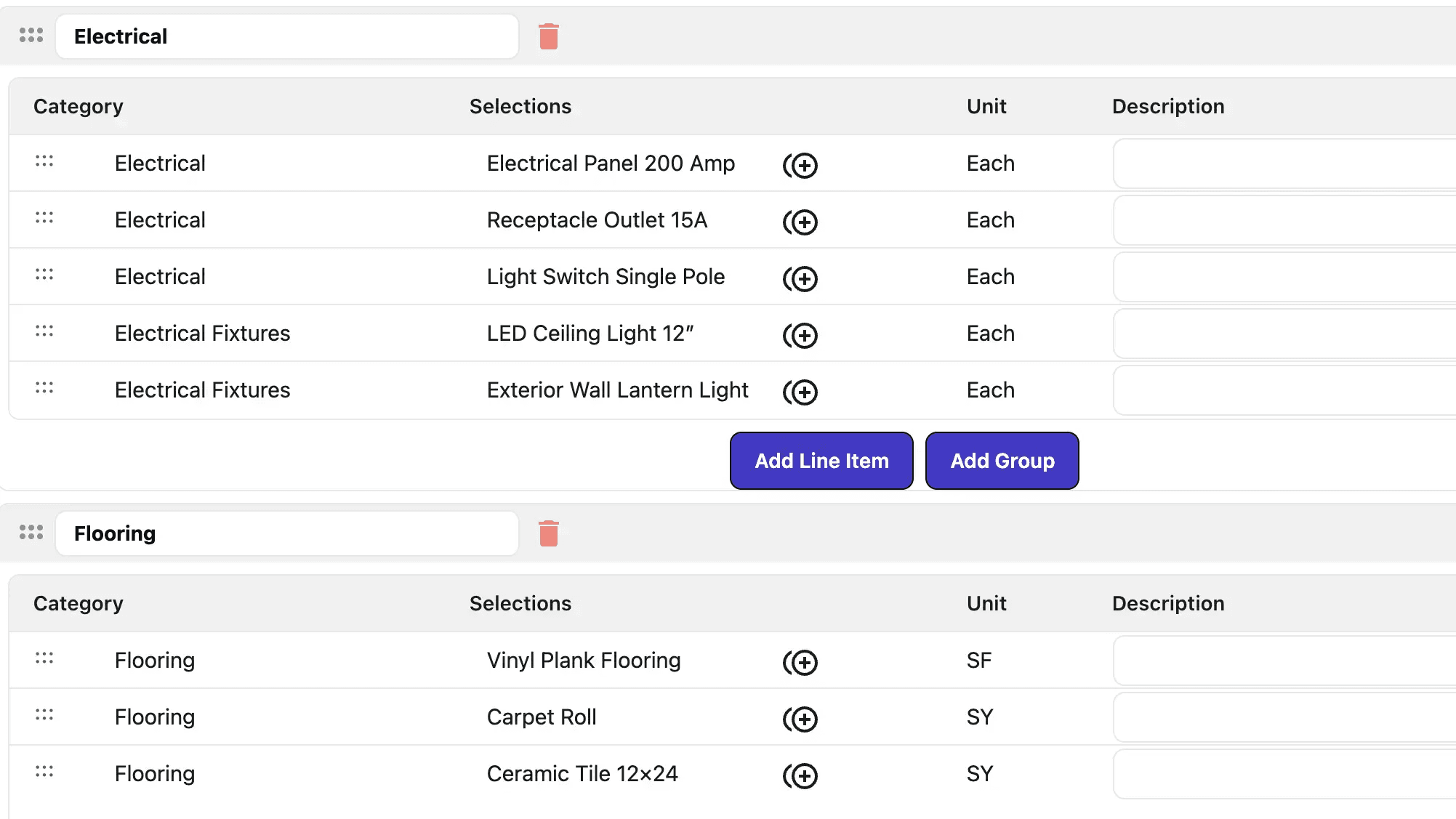Click the Add Group button
The image size is (1456, 819).
1002,460
